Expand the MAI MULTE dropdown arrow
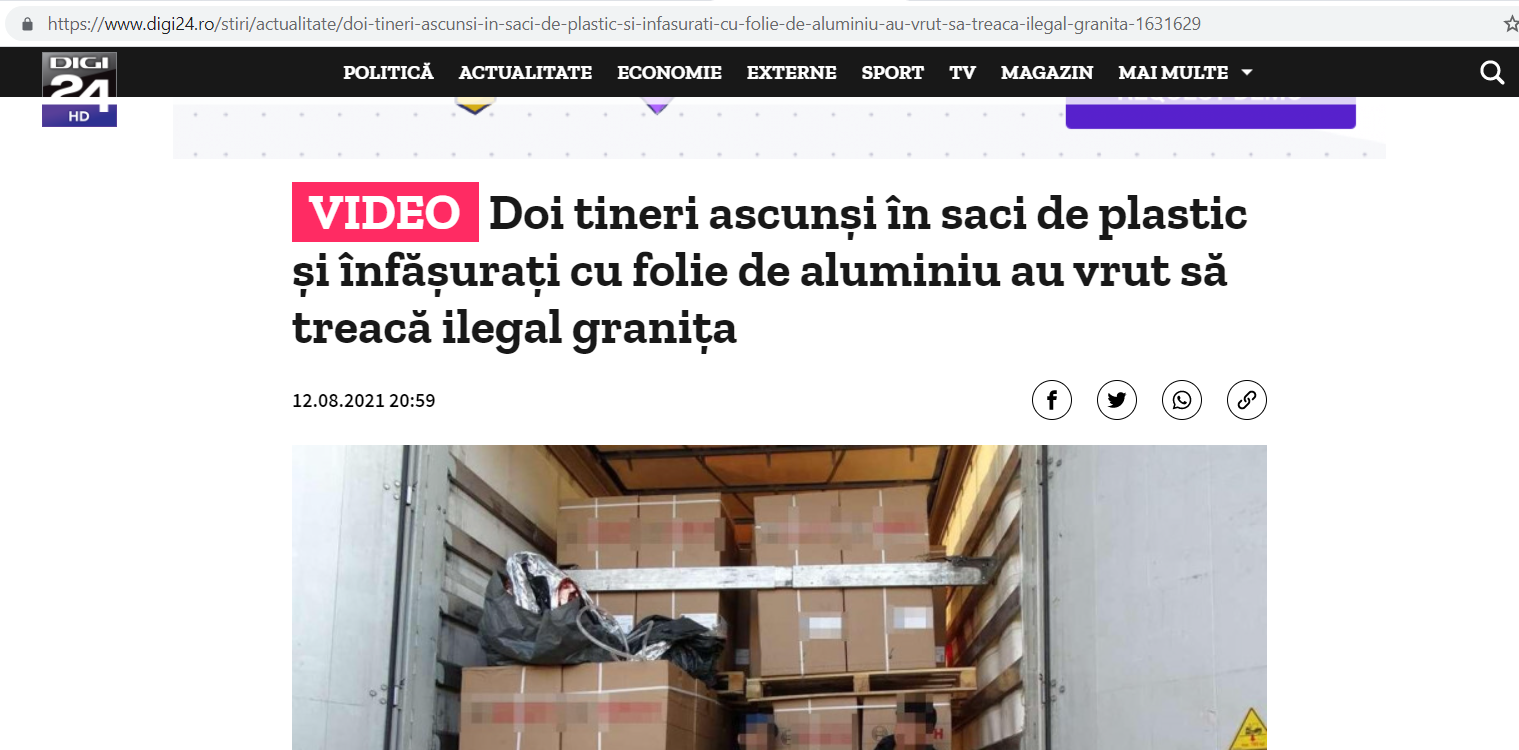The width and height of the screenshot is (1519, 750). 1247,72
